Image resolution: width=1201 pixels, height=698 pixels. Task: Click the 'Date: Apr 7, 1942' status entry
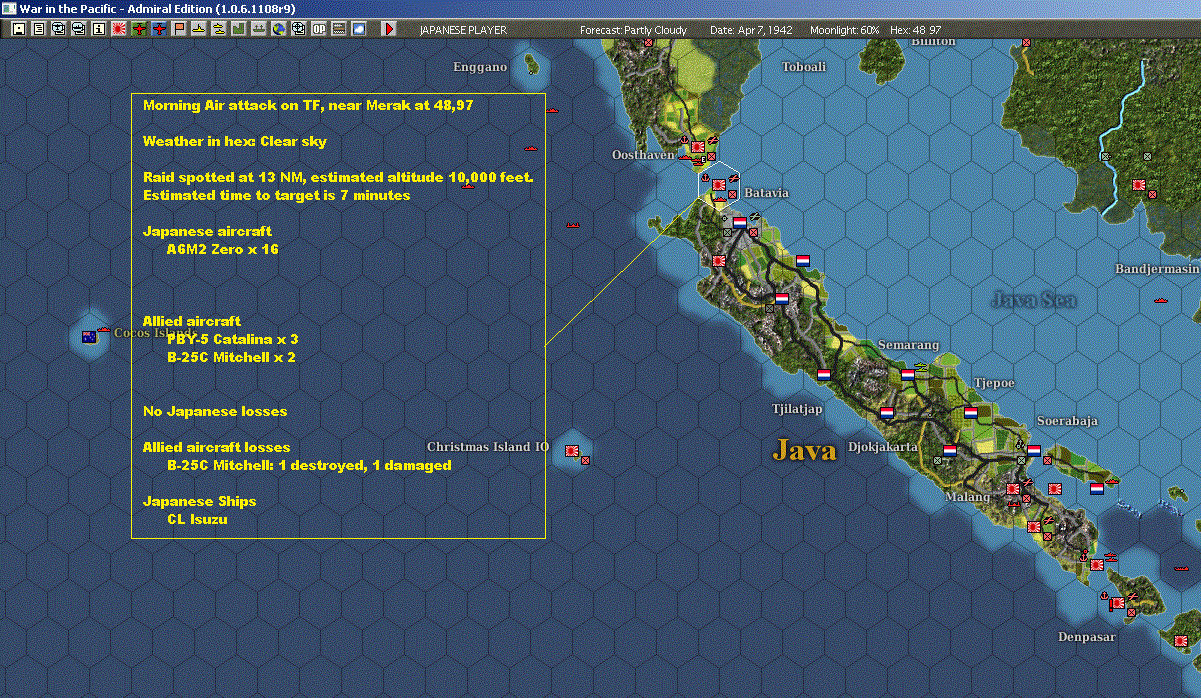tap(751, 30)
